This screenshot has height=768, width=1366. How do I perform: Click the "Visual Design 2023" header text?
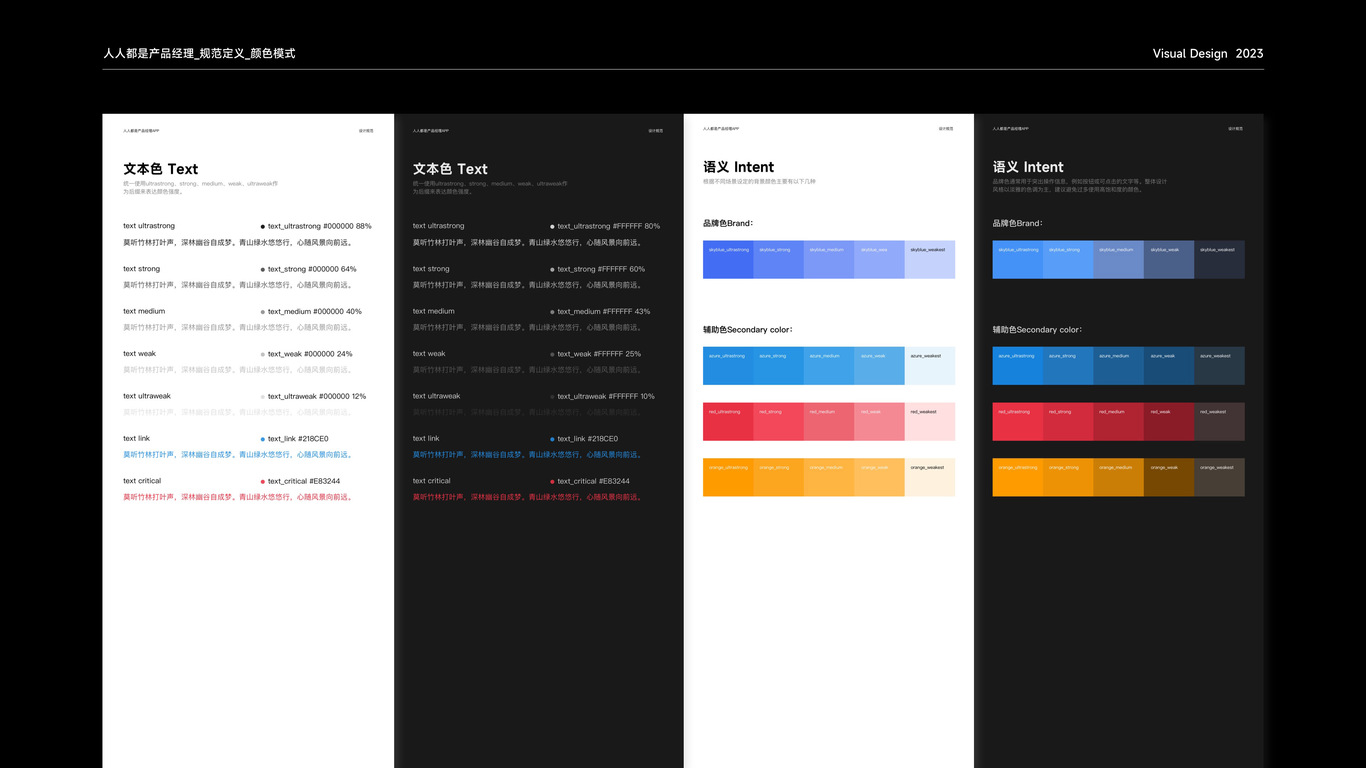tap(1208, 54)
